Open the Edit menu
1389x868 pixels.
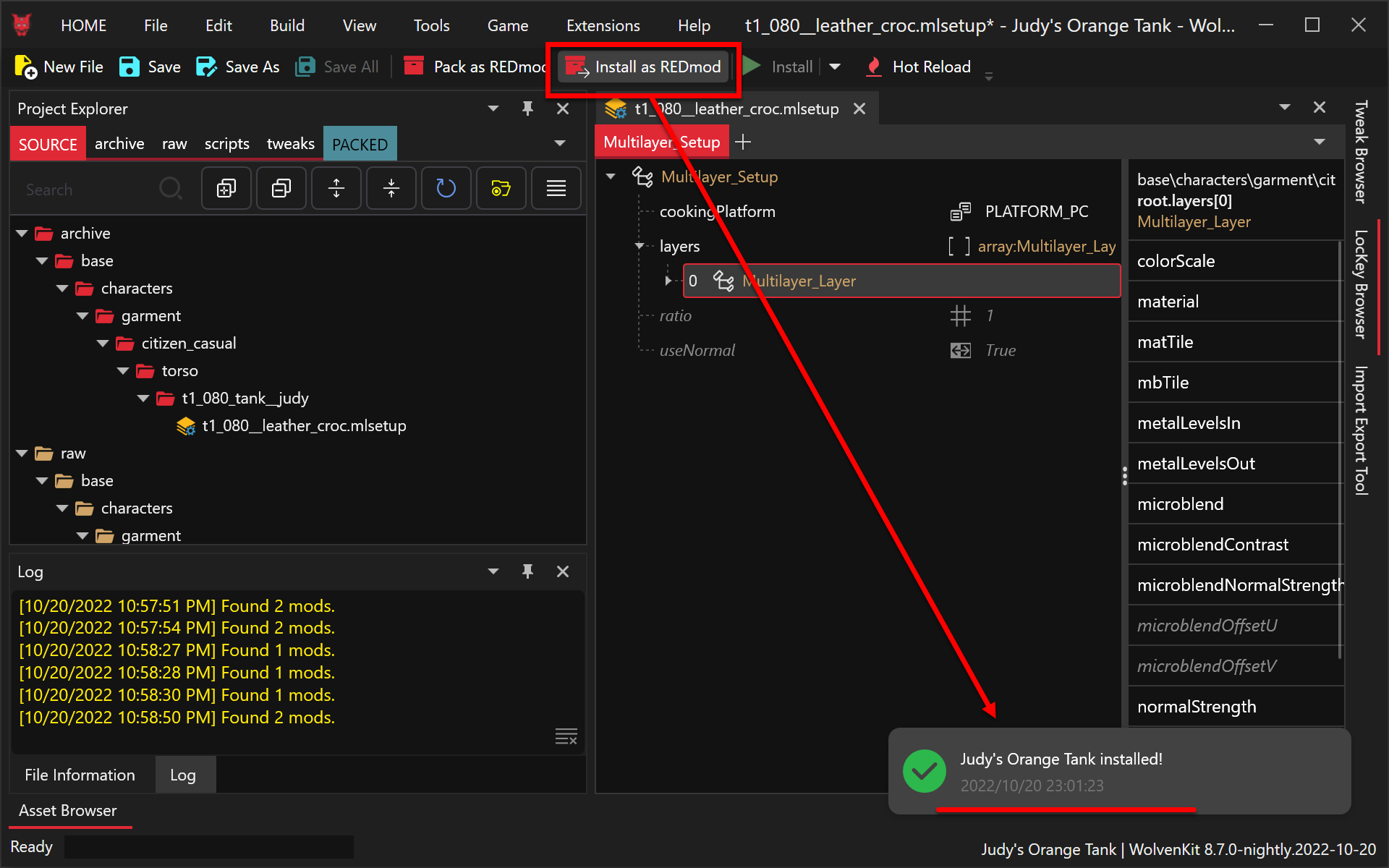click(x=218, y=25)
